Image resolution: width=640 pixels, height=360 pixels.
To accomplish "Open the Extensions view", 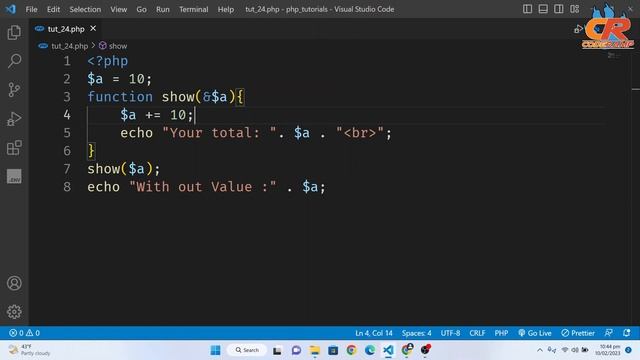I will [14, 148].
